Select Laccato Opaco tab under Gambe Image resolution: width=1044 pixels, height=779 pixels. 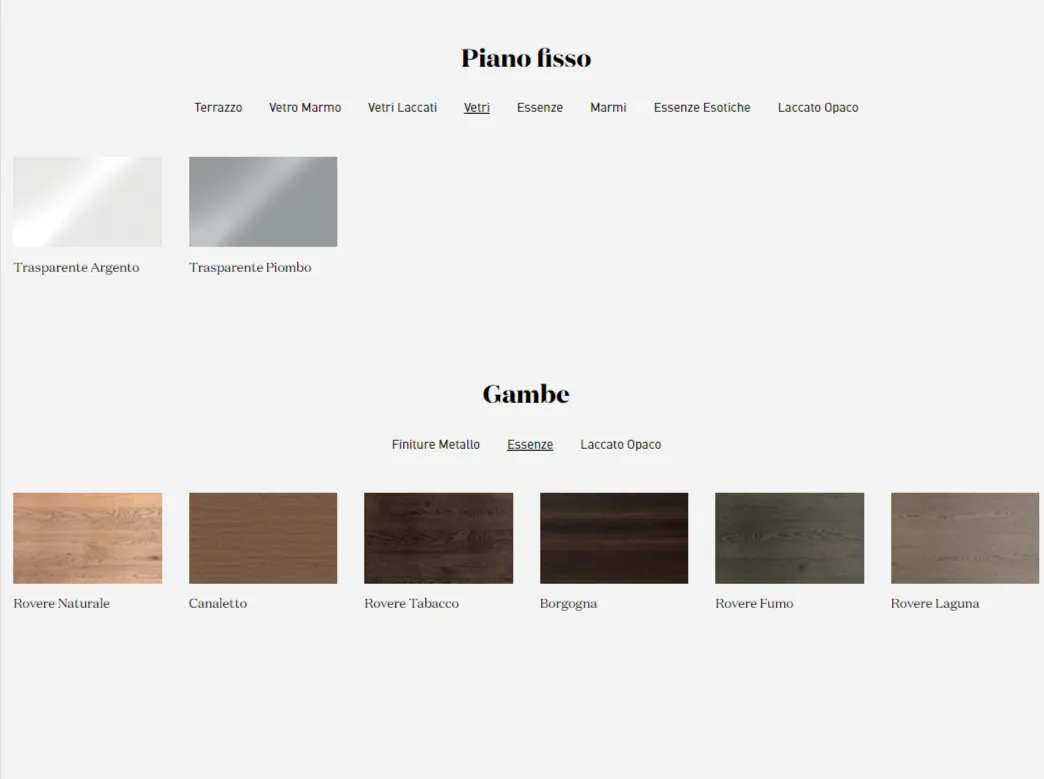tap(621, 445)
